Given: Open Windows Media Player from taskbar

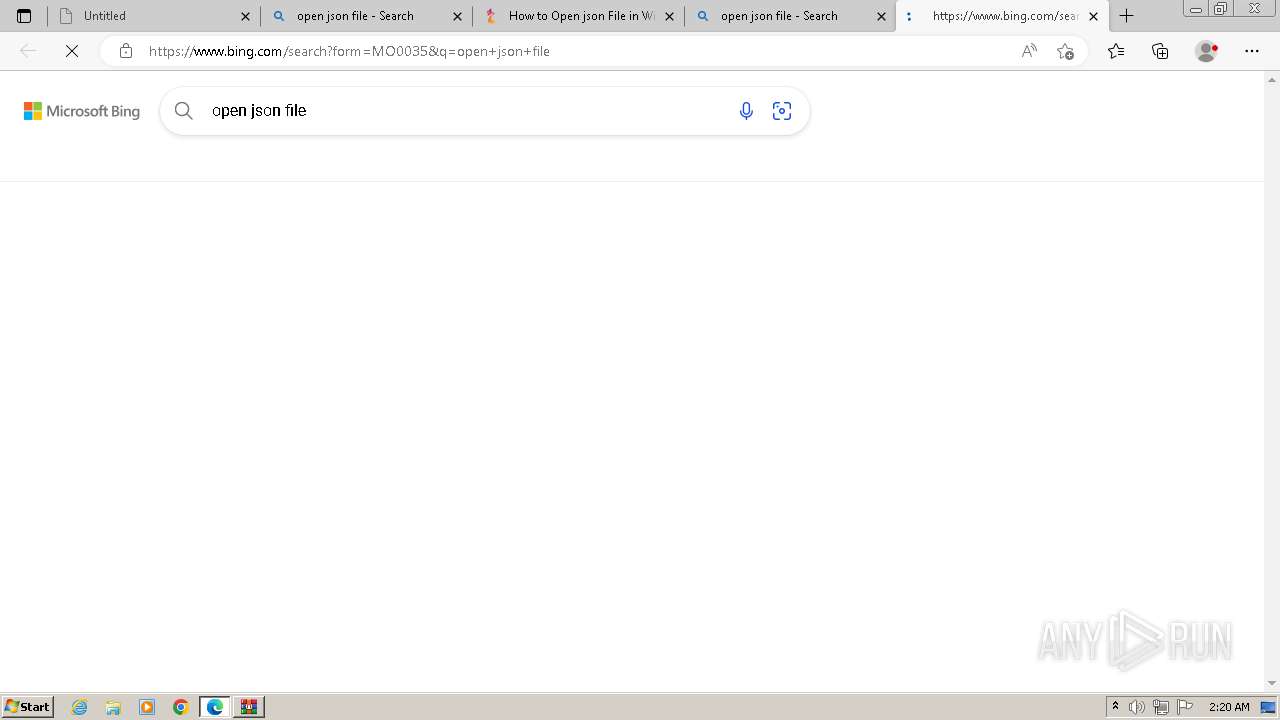Looking at the screenshot, I should tap(147, 707).
